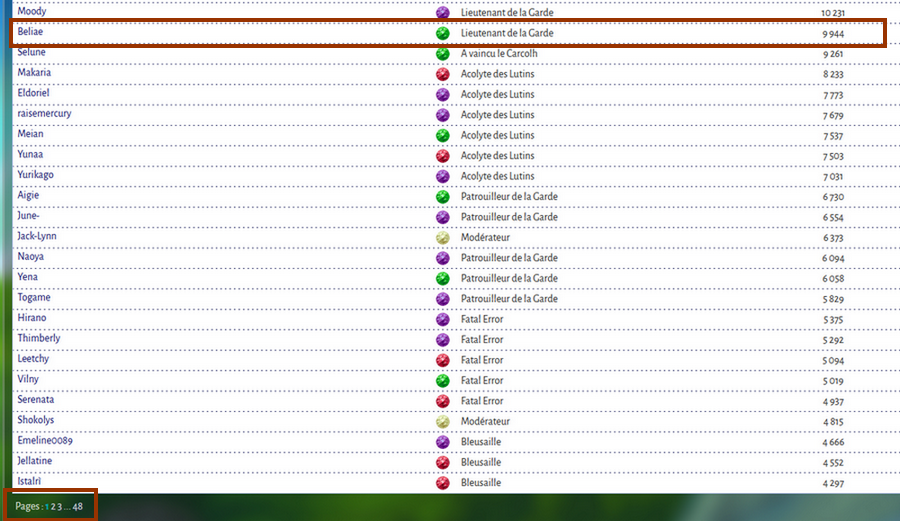
Task: Go to page 2 of rankings
Action: tap(53, 507)
